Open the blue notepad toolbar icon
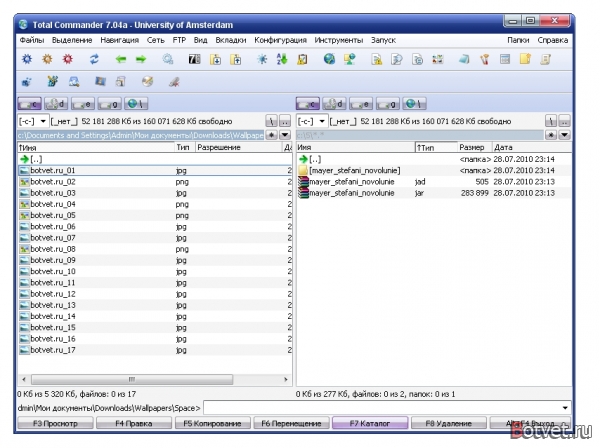This screenshot has height=448, width=600. coord(464,59)
